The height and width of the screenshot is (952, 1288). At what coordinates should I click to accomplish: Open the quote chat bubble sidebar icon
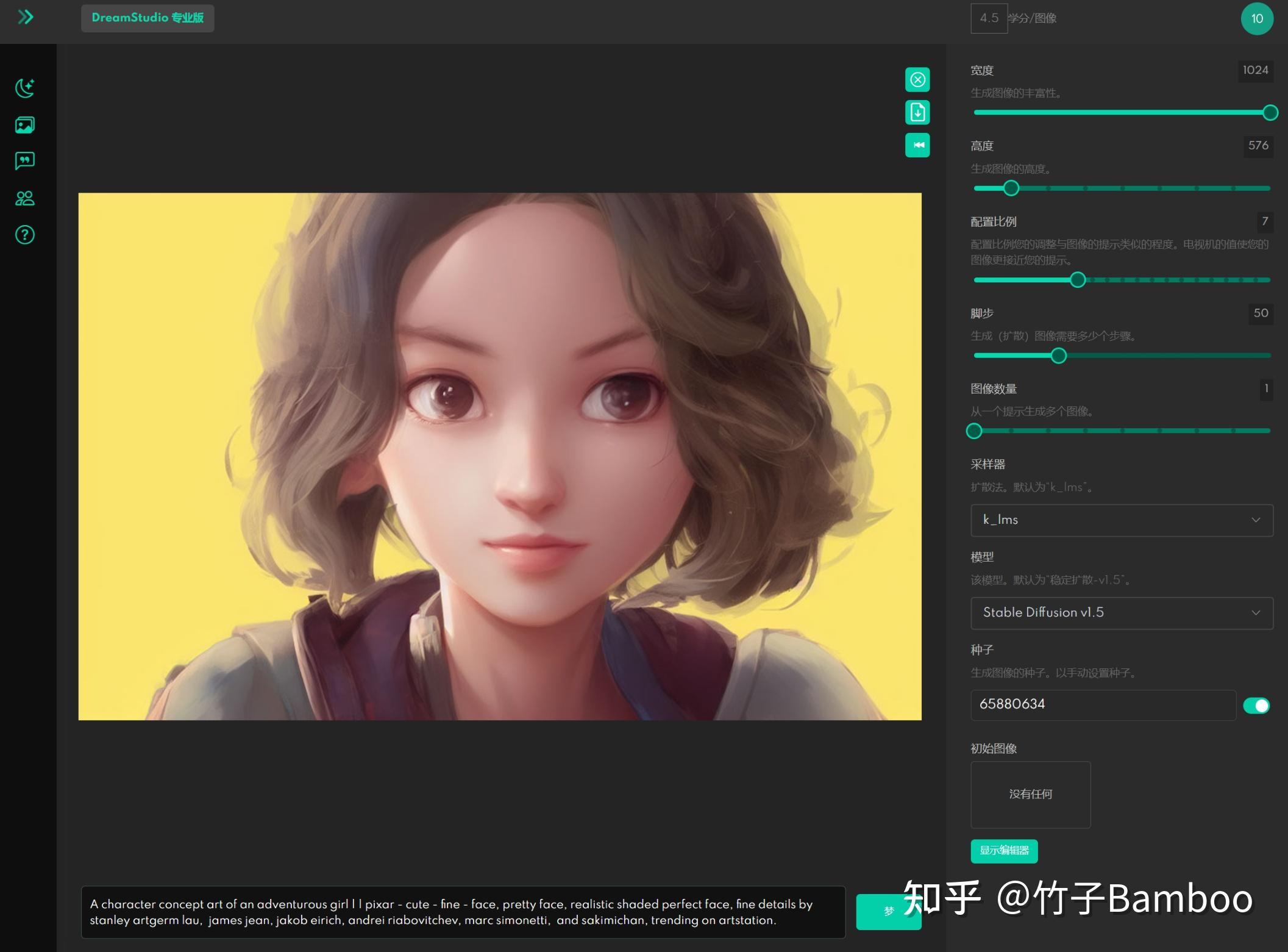pyautogui.click(x=25, y=161)
